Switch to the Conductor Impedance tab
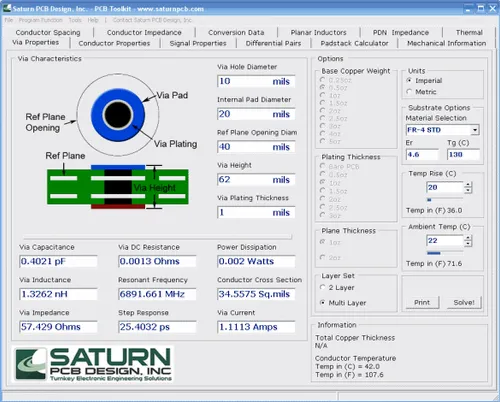The width and height of the screenshot is (500, 402). (x=144, y=32)
